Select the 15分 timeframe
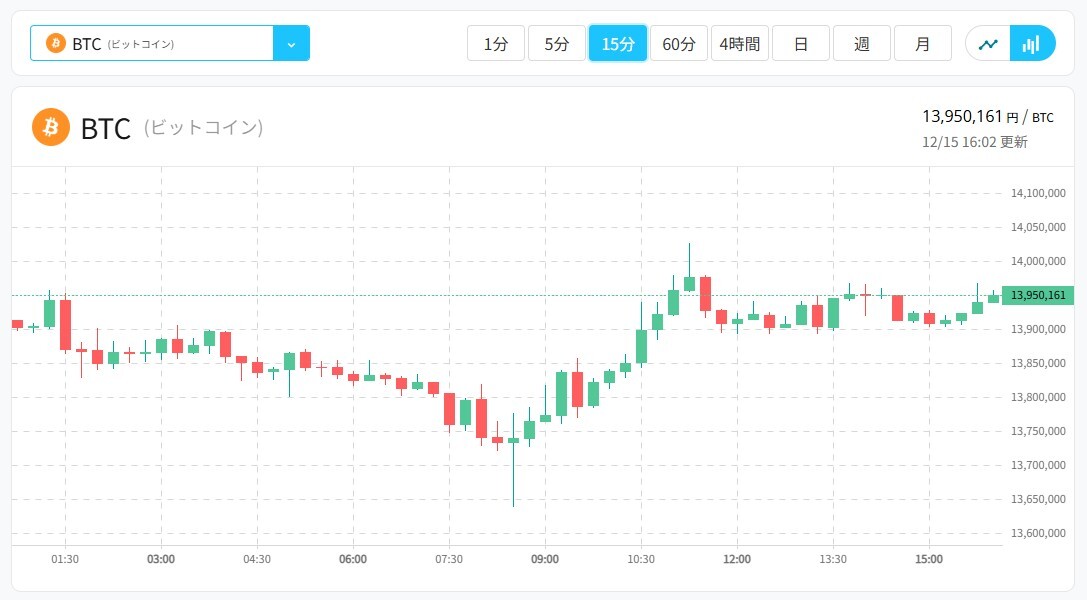This screenshot has height=600, width=1087. (618, 44)
